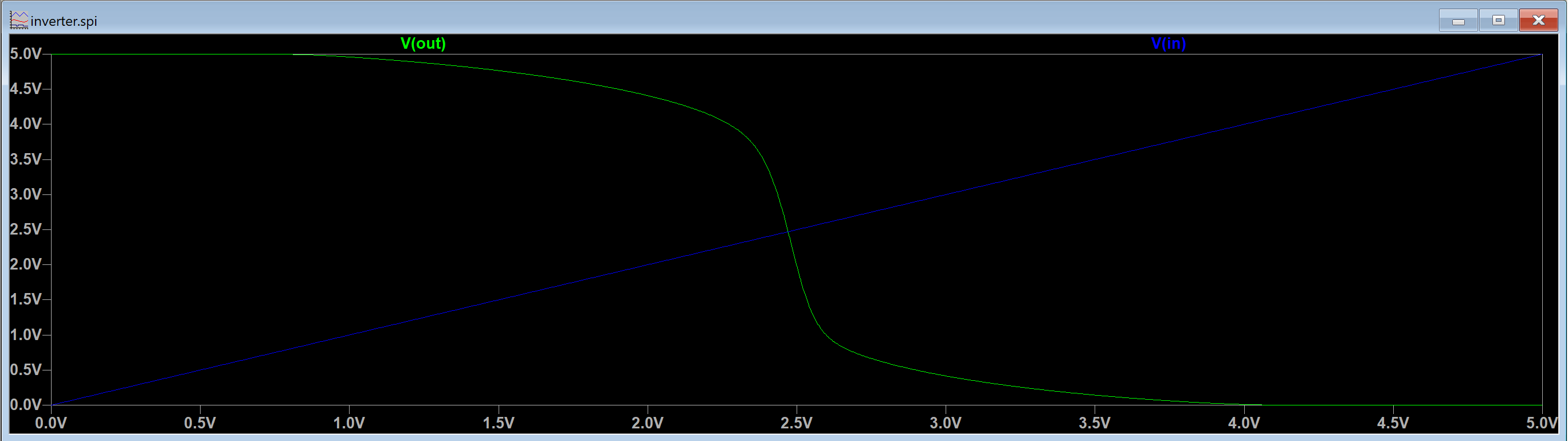Click the 3.0V horizontal axis label

(x=946, y=423)
